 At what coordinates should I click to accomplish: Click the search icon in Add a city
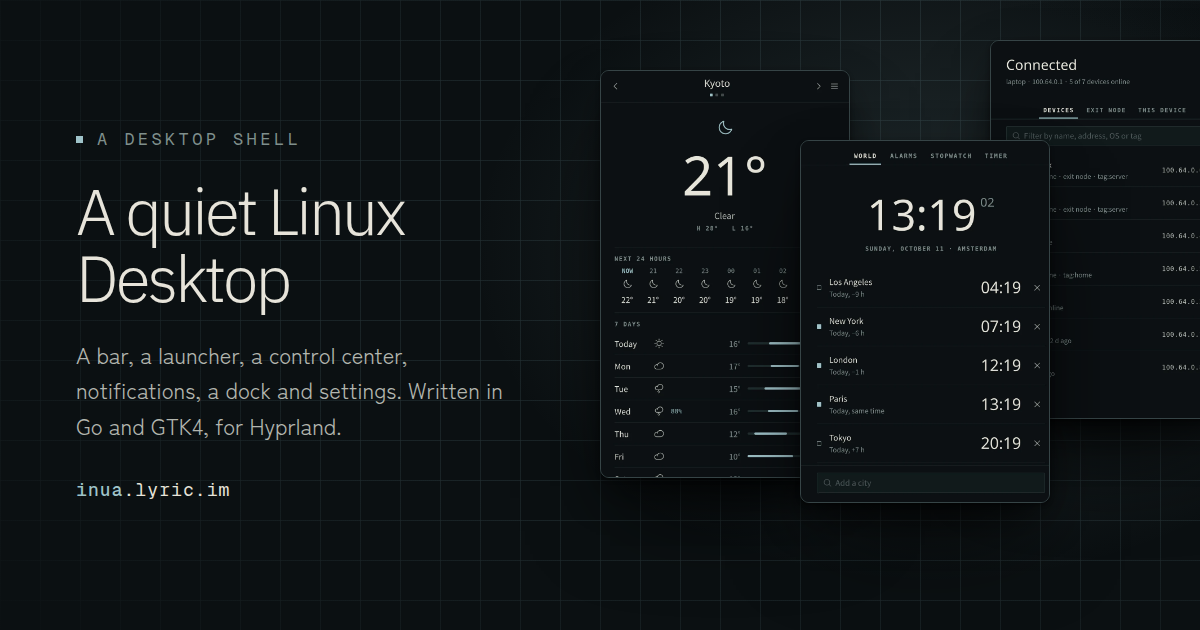(827, 483)
